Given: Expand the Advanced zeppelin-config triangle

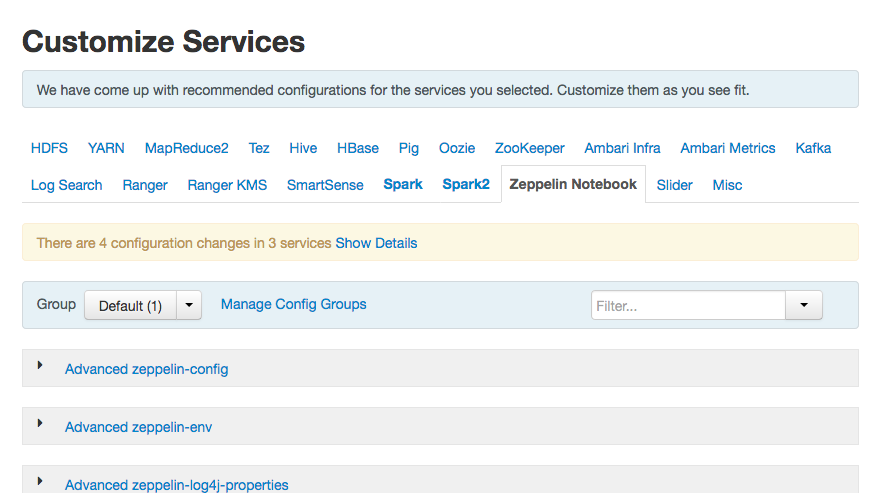Looking at the screenshot, I should pyautogui.click(x=41, y=366).
